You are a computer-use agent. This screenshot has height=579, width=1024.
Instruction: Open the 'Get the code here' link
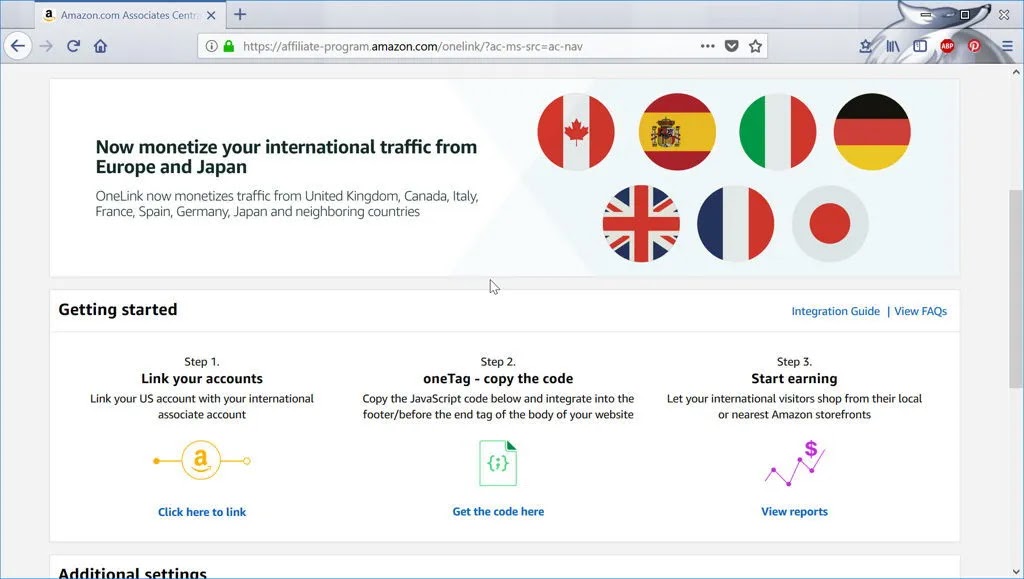pyautogui.click(x=498, y=512)
